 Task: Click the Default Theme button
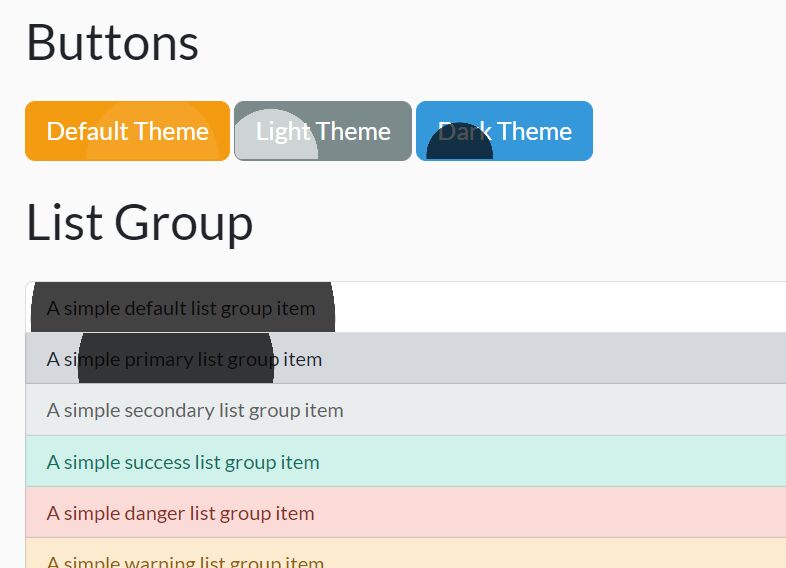127,131
